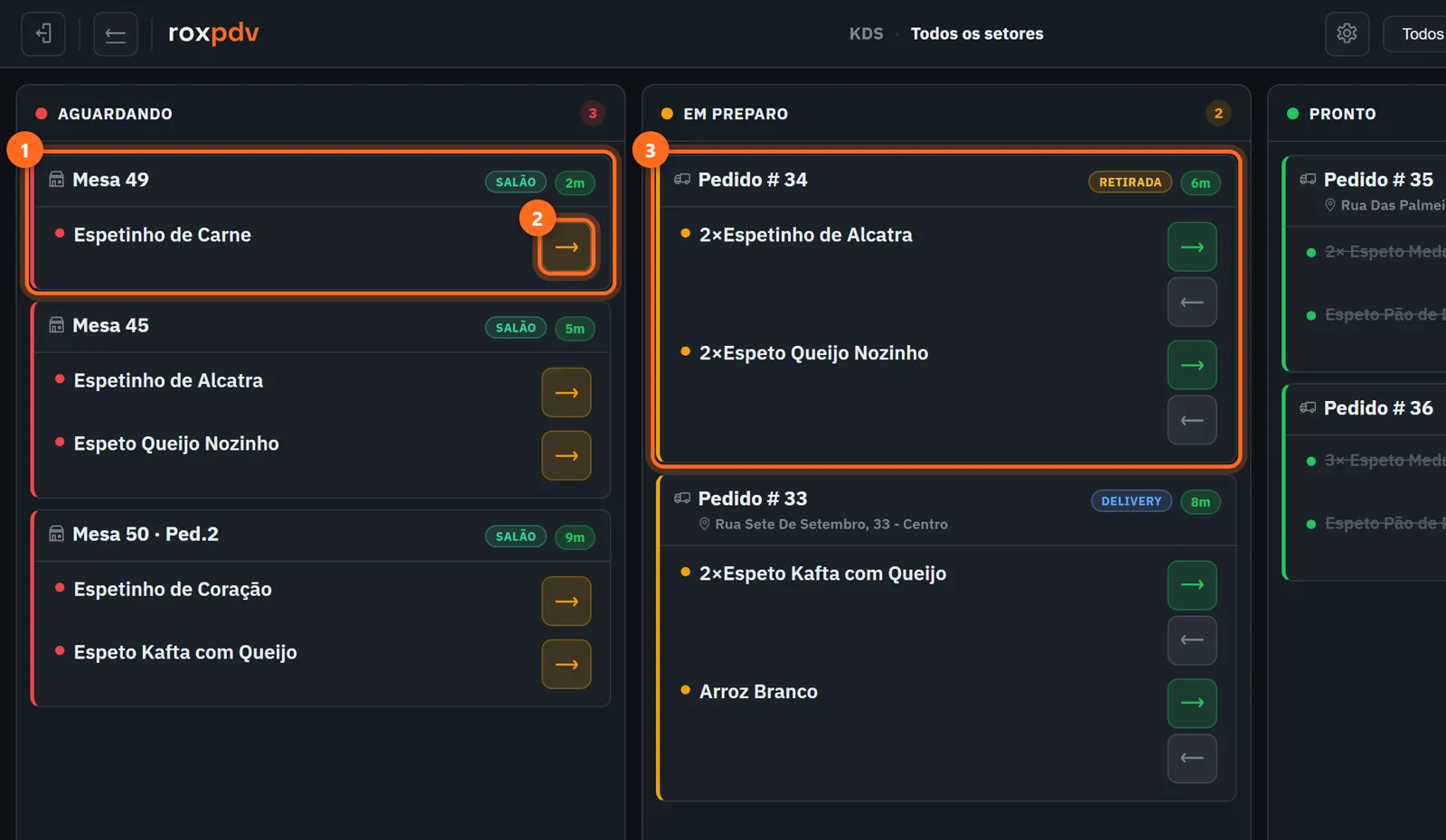Click the Aguardando count badge 3
This screenshot has width=1446, height=840.
point(593,113)
